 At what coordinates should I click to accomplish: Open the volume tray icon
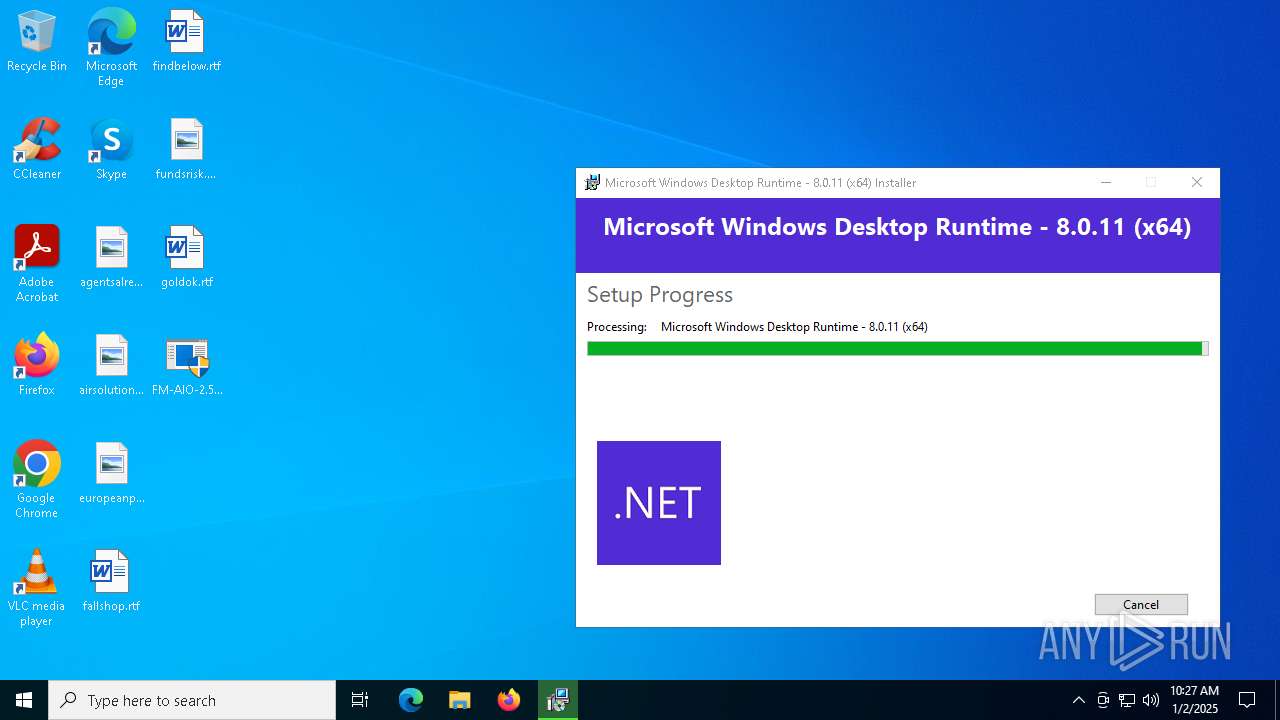tap(1151, 700)
